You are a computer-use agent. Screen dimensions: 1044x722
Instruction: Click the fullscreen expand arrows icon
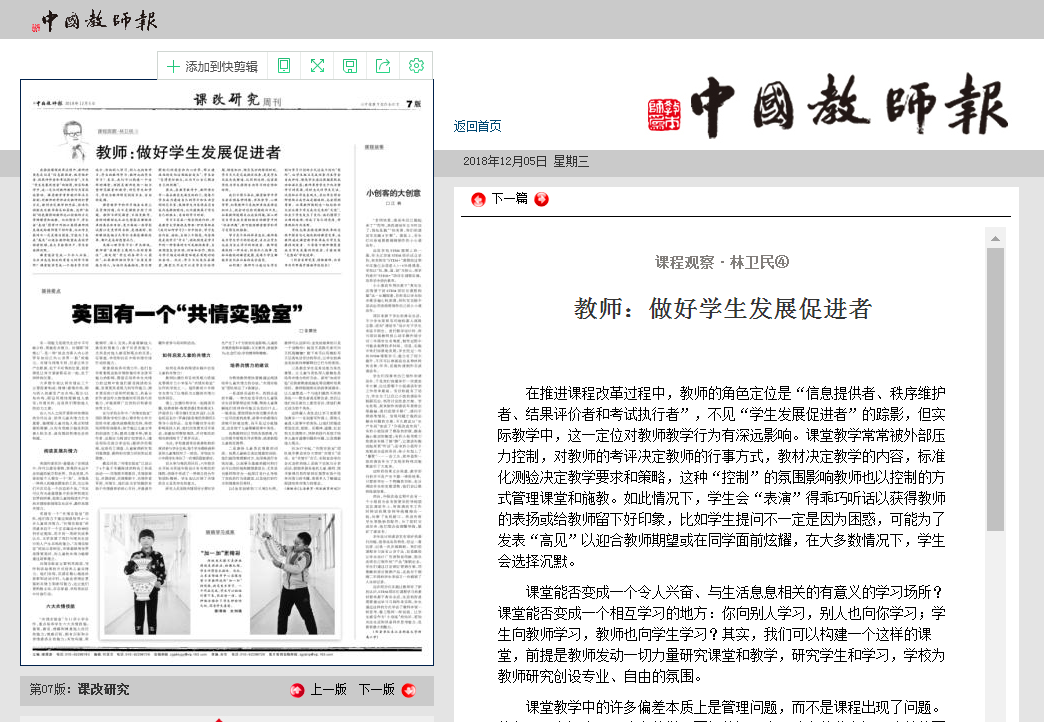tap(317, 66)
